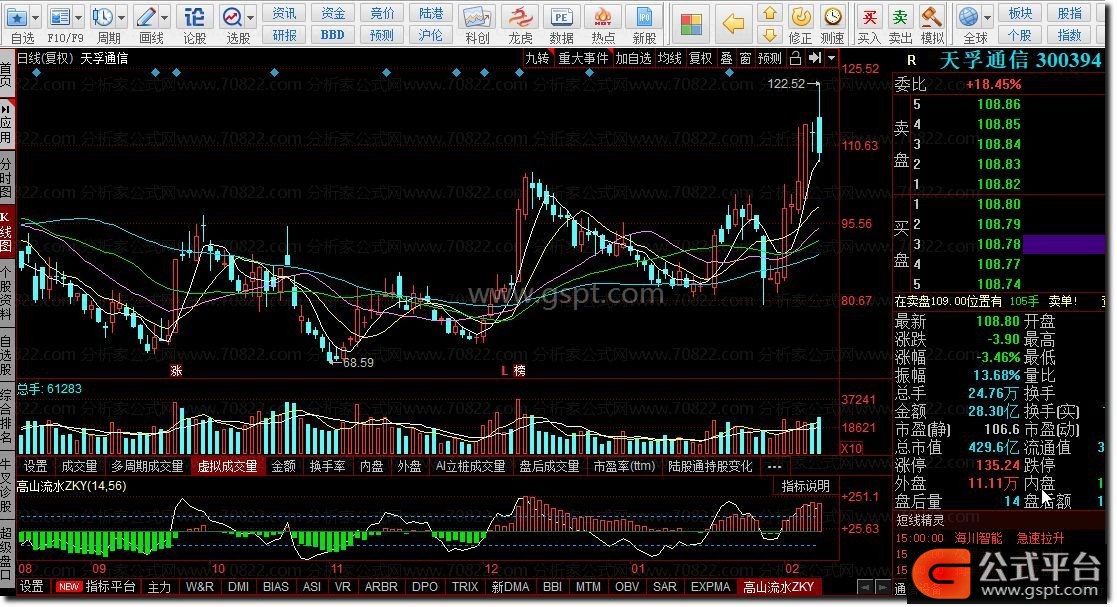Toggle the lock icon in chart header
1117x607 pixels.
(796, 58)
